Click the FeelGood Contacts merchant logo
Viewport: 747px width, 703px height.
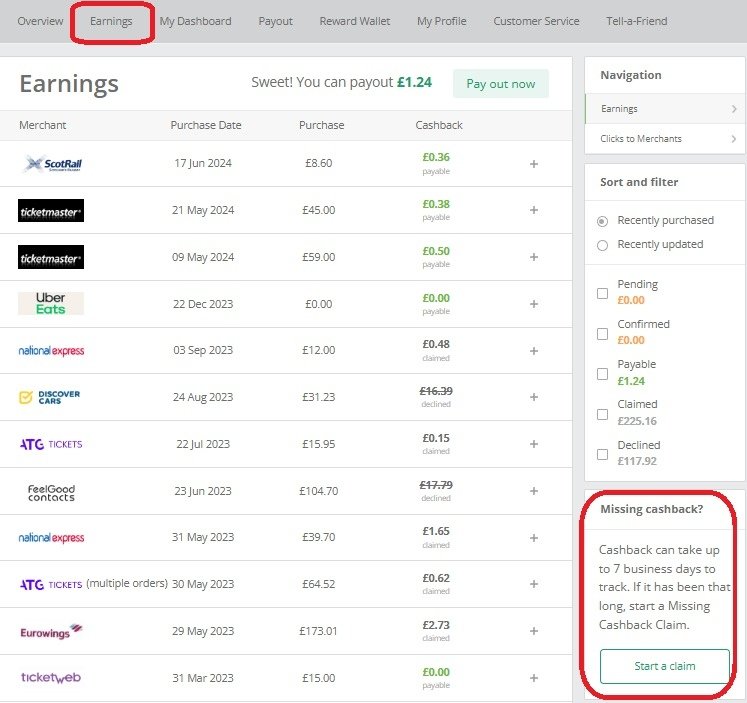[51, 493]
